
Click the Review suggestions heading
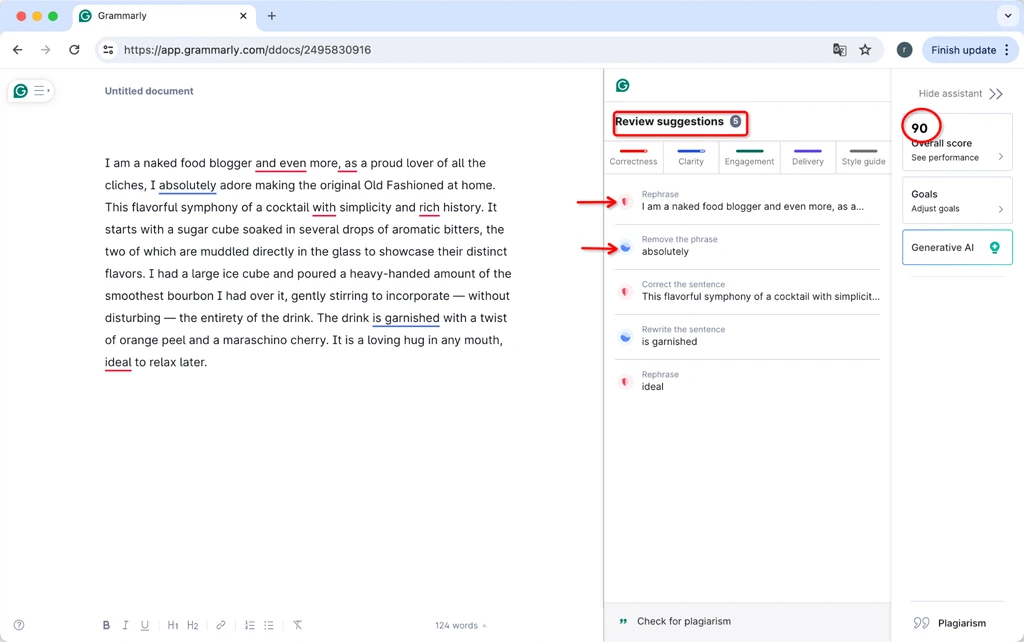(669, 121)
